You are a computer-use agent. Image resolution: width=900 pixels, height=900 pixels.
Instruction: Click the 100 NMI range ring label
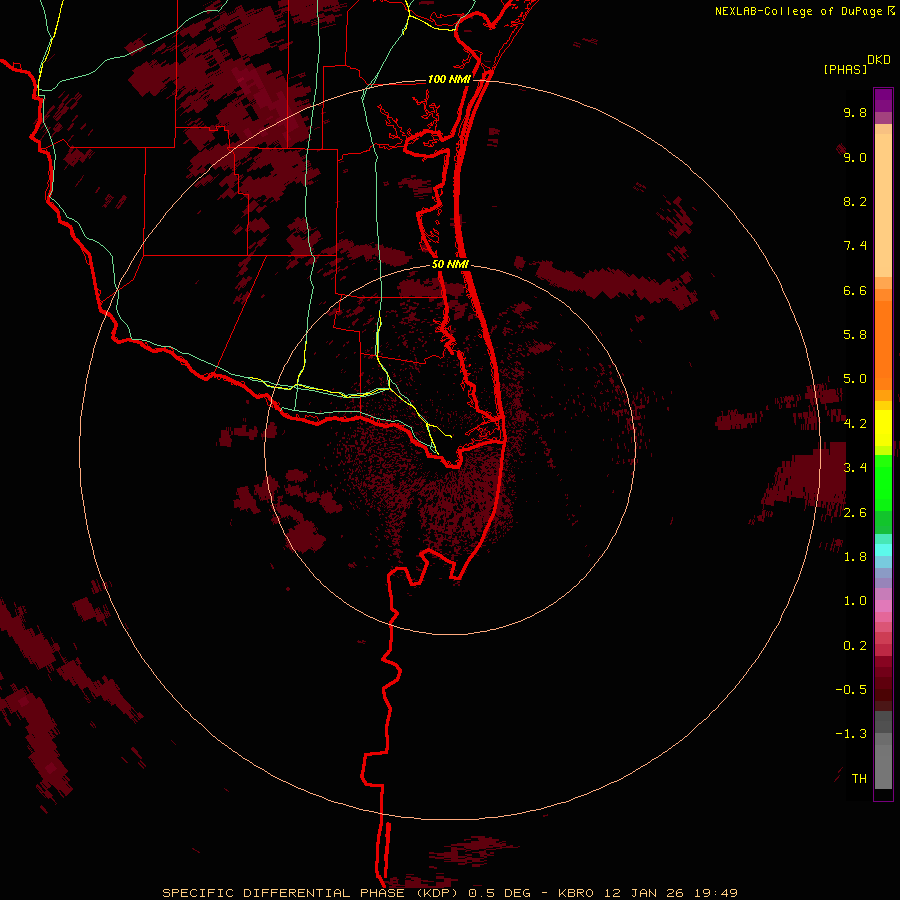coord(449,79)
